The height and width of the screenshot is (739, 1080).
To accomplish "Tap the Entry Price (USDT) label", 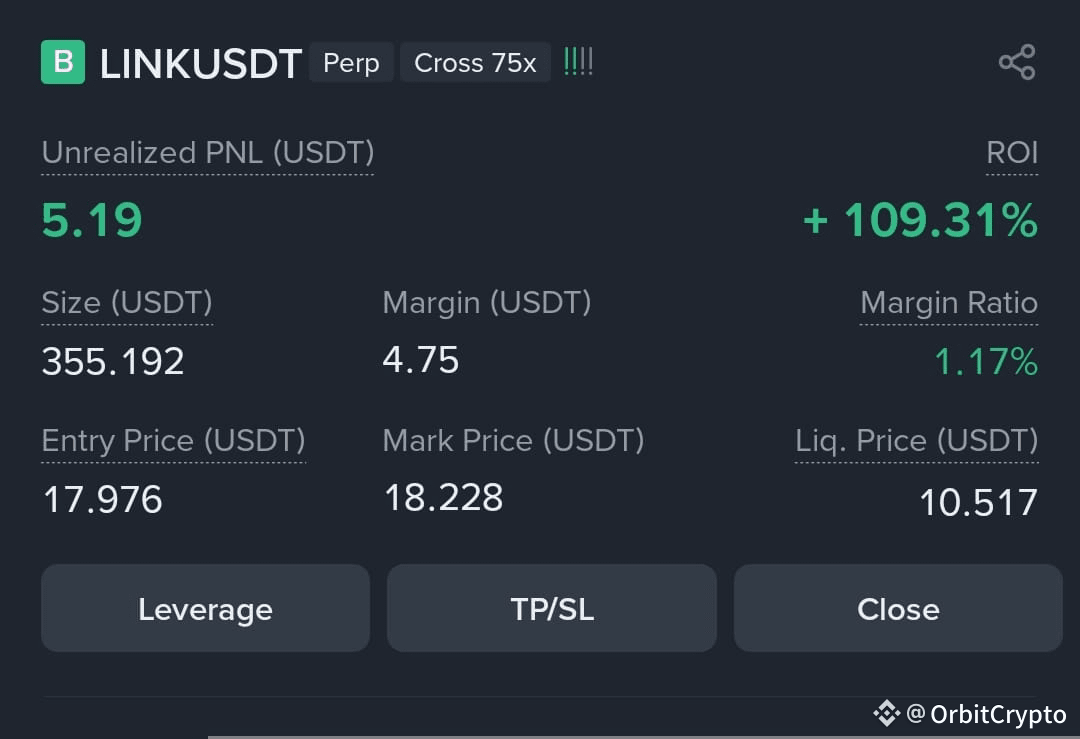I will (x=173, y=441).
